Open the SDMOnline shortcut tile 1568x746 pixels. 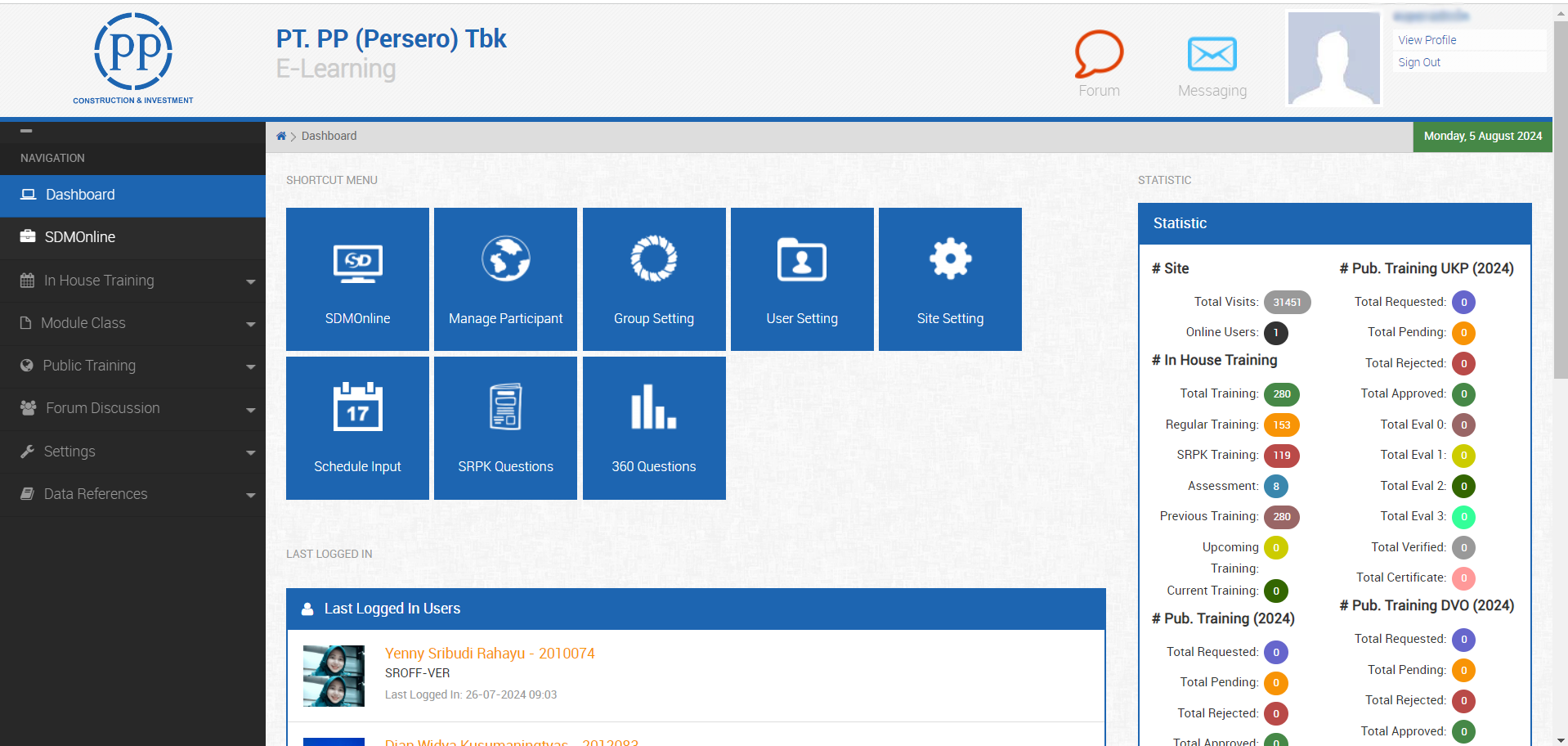pos(357,279)
